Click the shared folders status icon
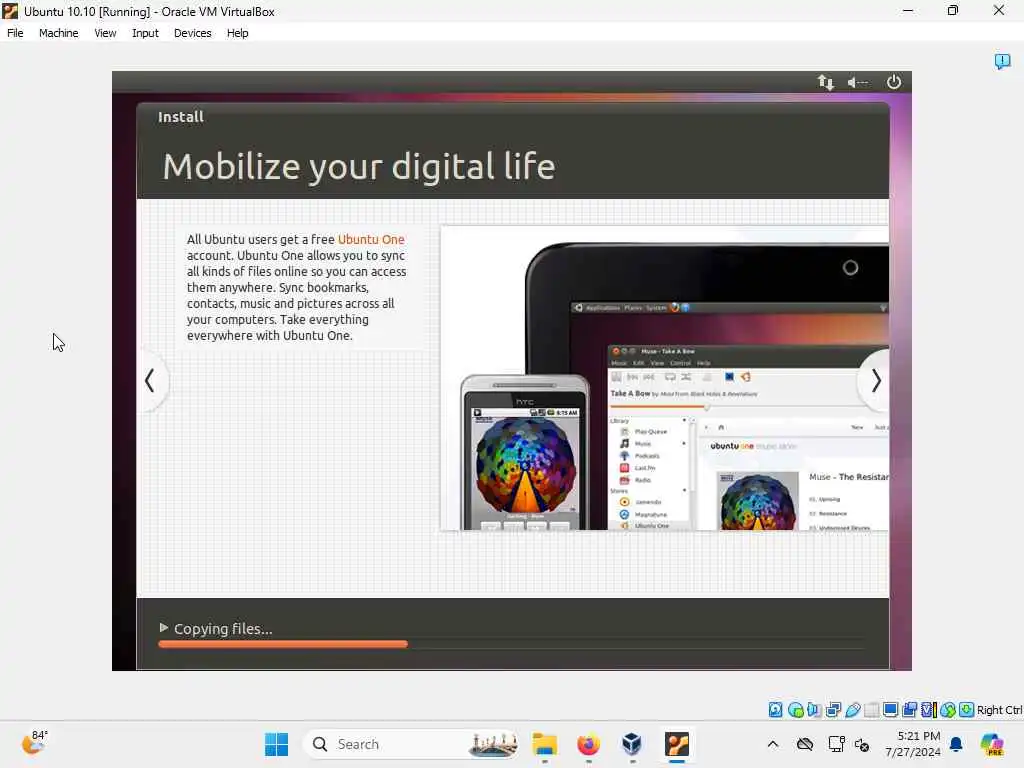This screenshot has height=768, width=1024. click(871, 710)
